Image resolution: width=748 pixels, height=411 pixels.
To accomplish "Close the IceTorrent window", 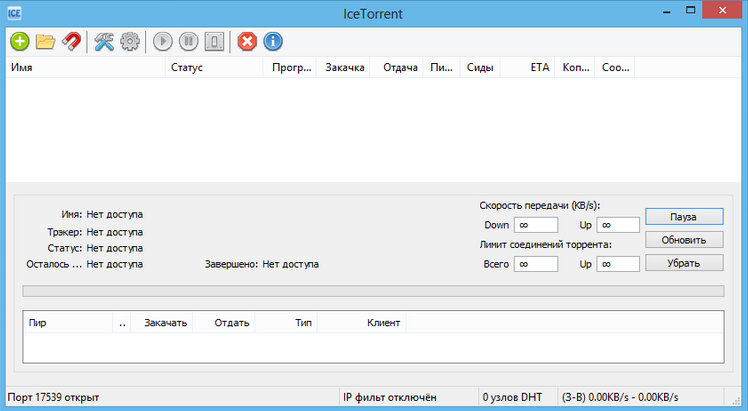I will 722,10.
